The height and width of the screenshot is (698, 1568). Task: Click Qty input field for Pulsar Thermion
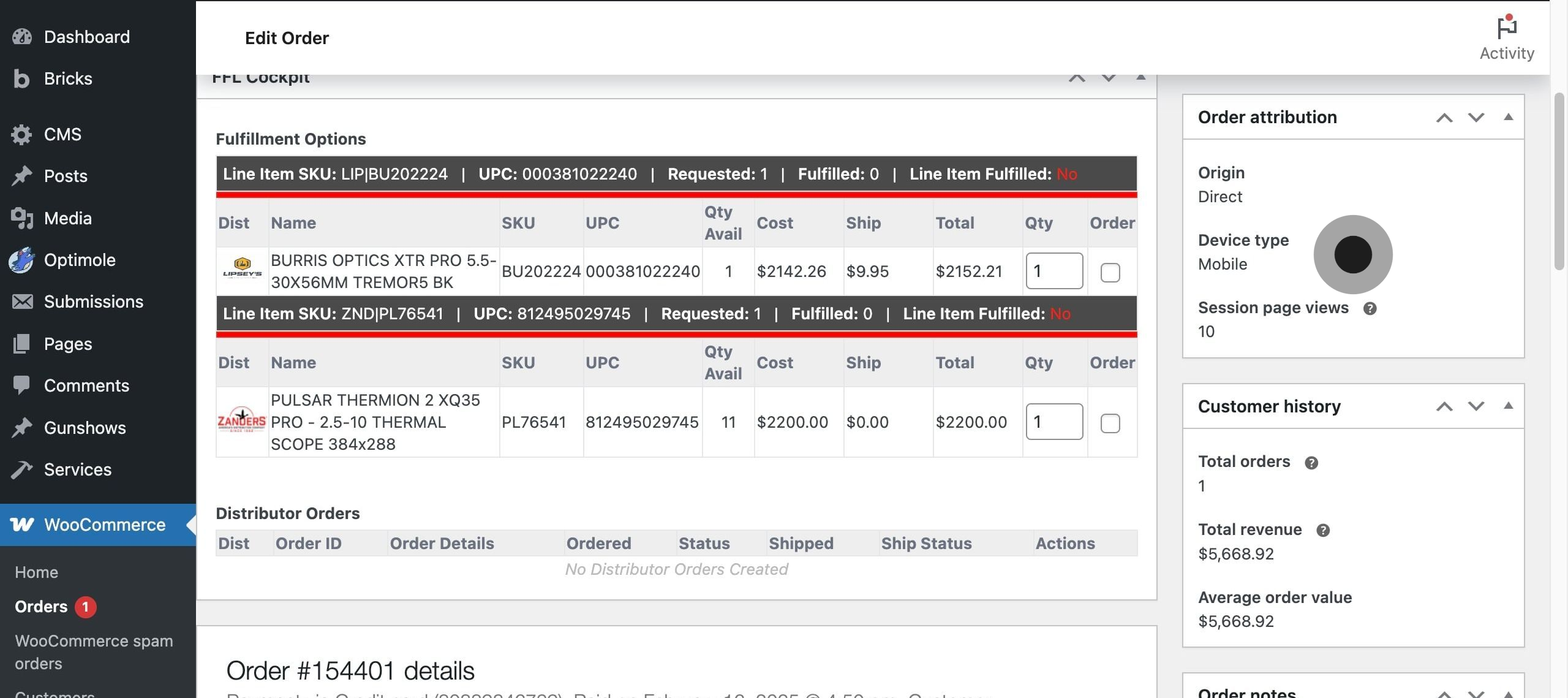[1053, 422]
